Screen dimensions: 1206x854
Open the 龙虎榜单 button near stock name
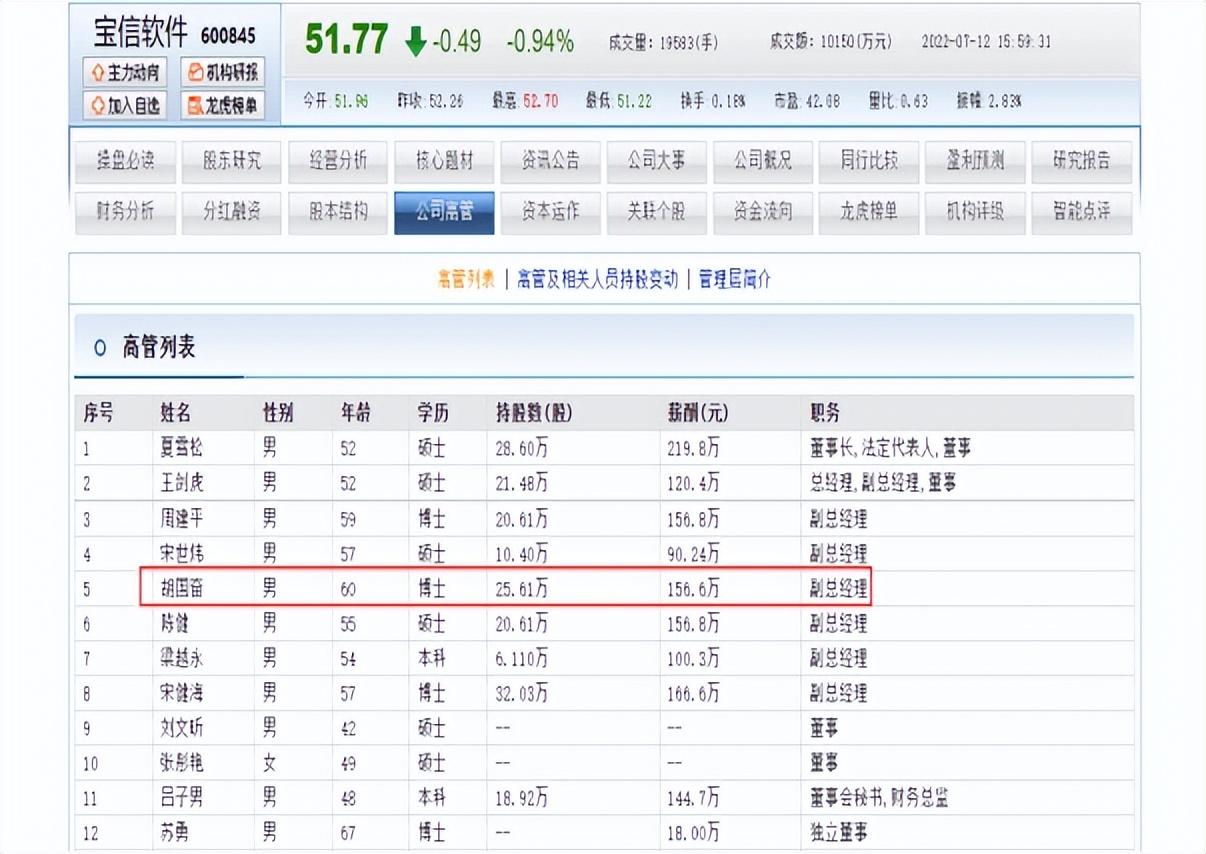pos(223,105)
